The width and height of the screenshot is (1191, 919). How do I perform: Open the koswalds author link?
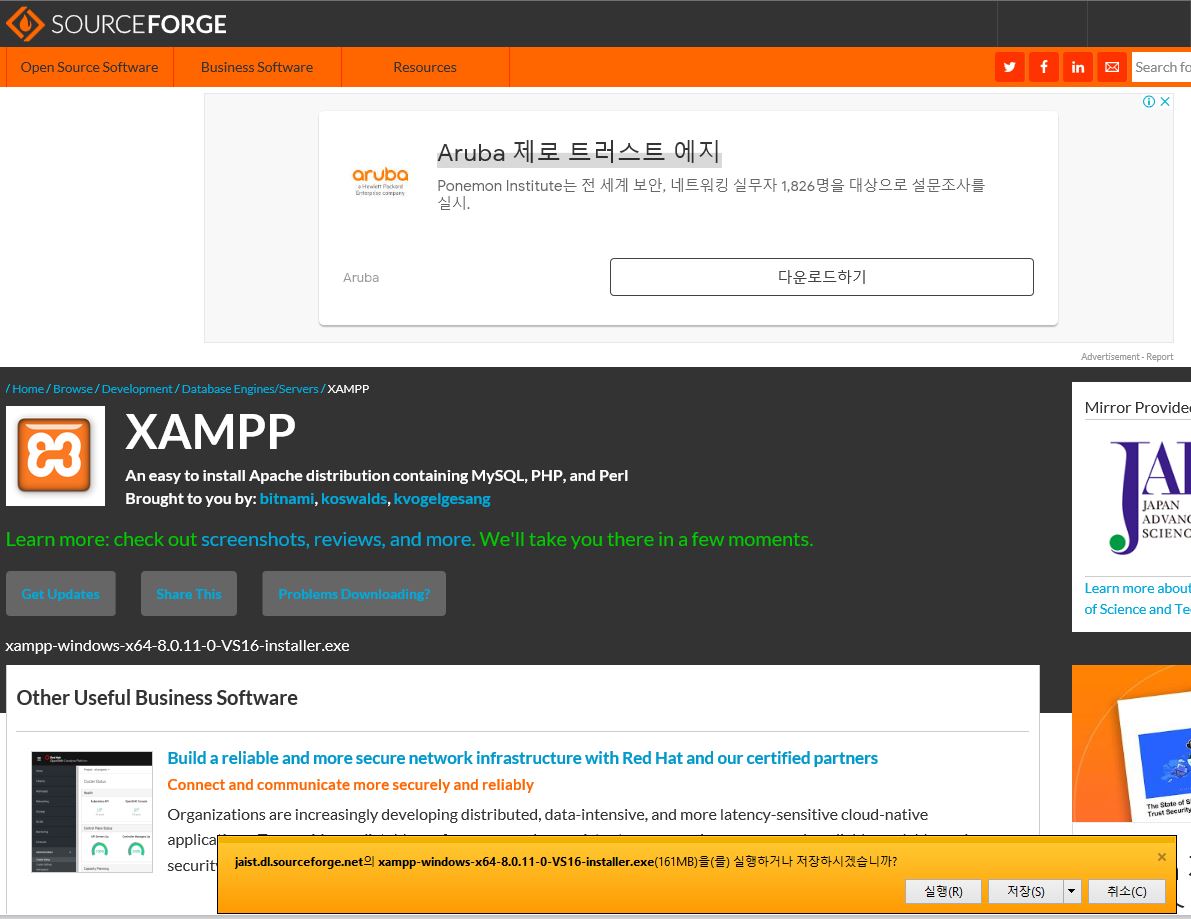click(354, 499)
